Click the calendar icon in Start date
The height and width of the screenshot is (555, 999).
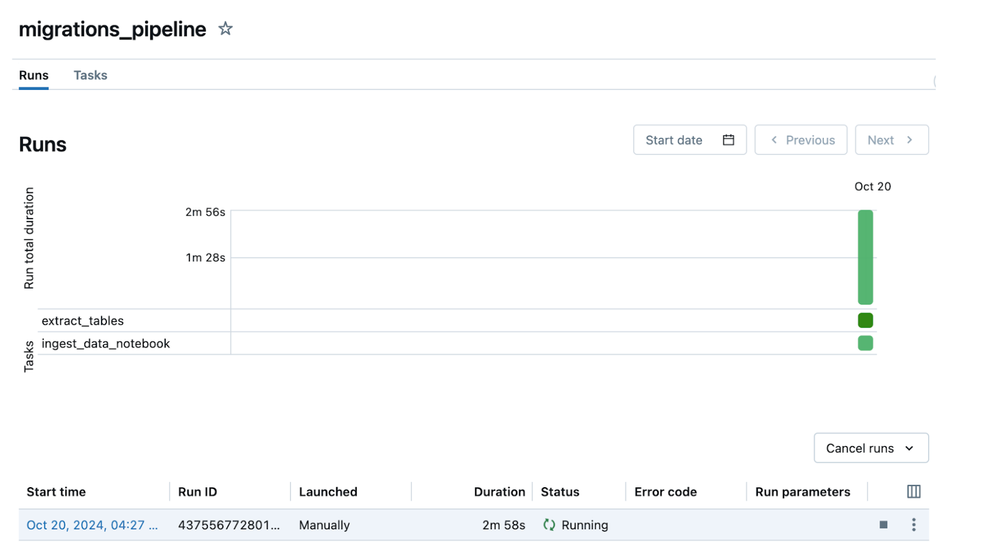[728, 140]
